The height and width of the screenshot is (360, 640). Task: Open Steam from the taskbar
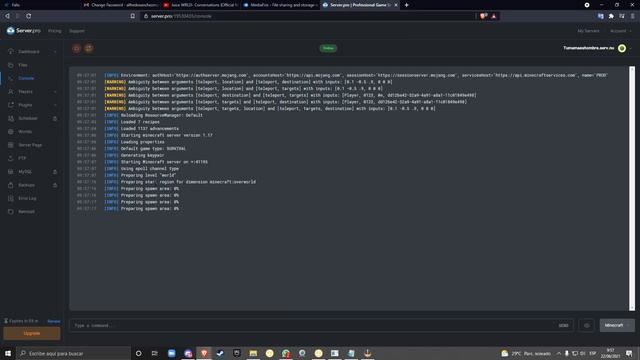[x=220, y=353]
